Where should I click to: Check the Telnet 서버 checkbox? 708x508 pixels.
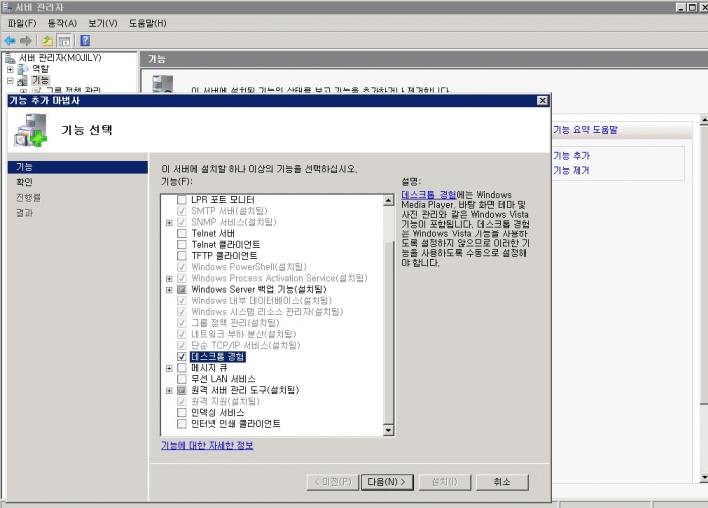point(182,233)
